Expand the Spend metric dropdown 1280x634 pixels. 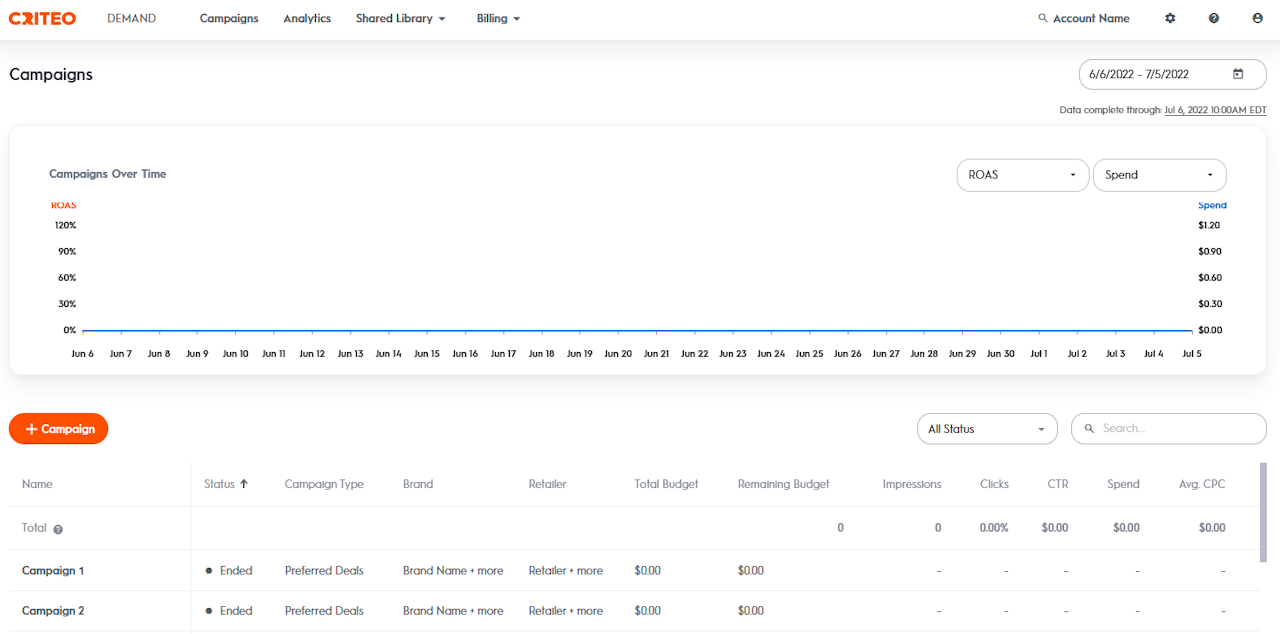pos(1159,175)
